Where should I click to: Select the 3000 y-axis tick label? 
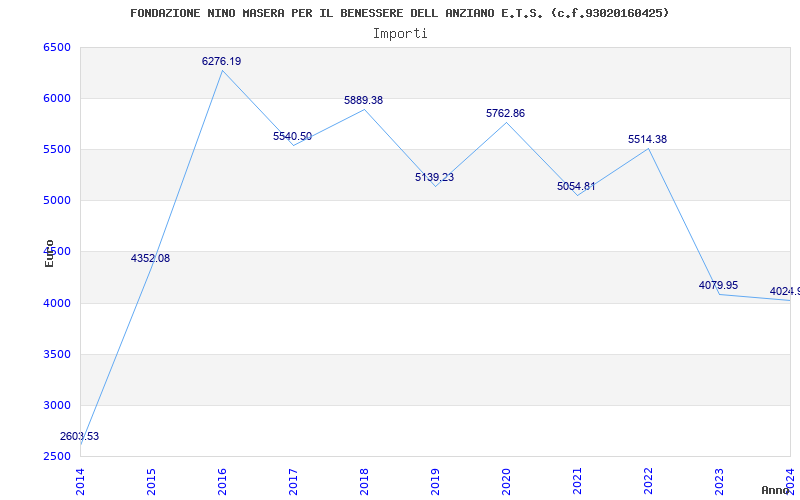click(x=57, y=405)
